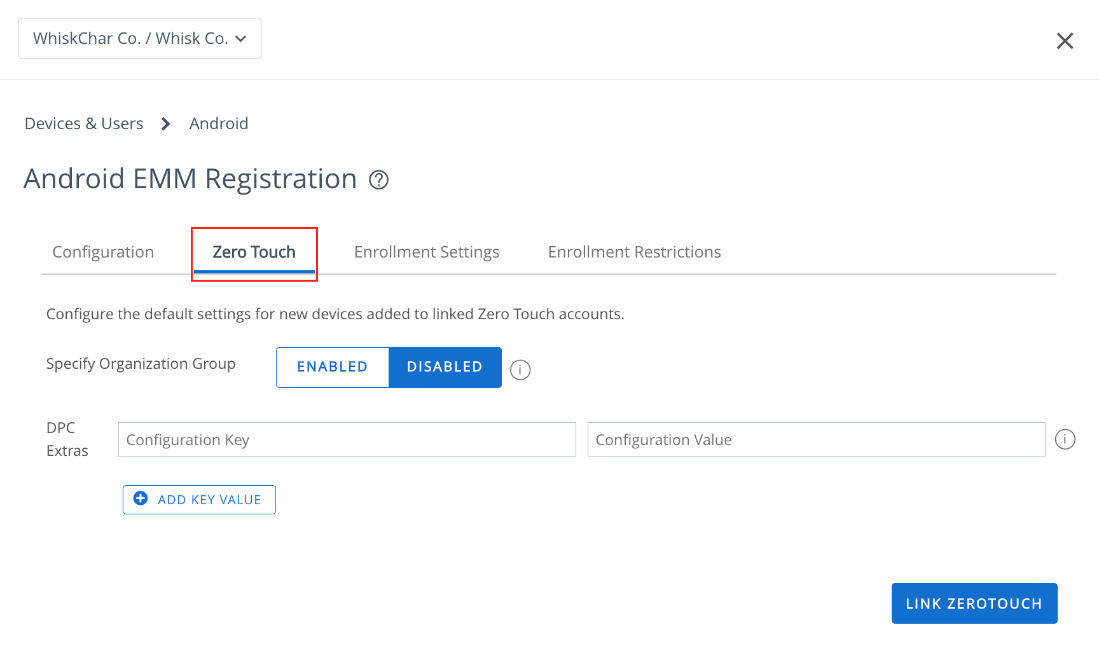The height and width of the screenshot is (646, 1099).
Task: Click the Android breadcrumb link
Action: pyautogui.click(x=219, y=123)
